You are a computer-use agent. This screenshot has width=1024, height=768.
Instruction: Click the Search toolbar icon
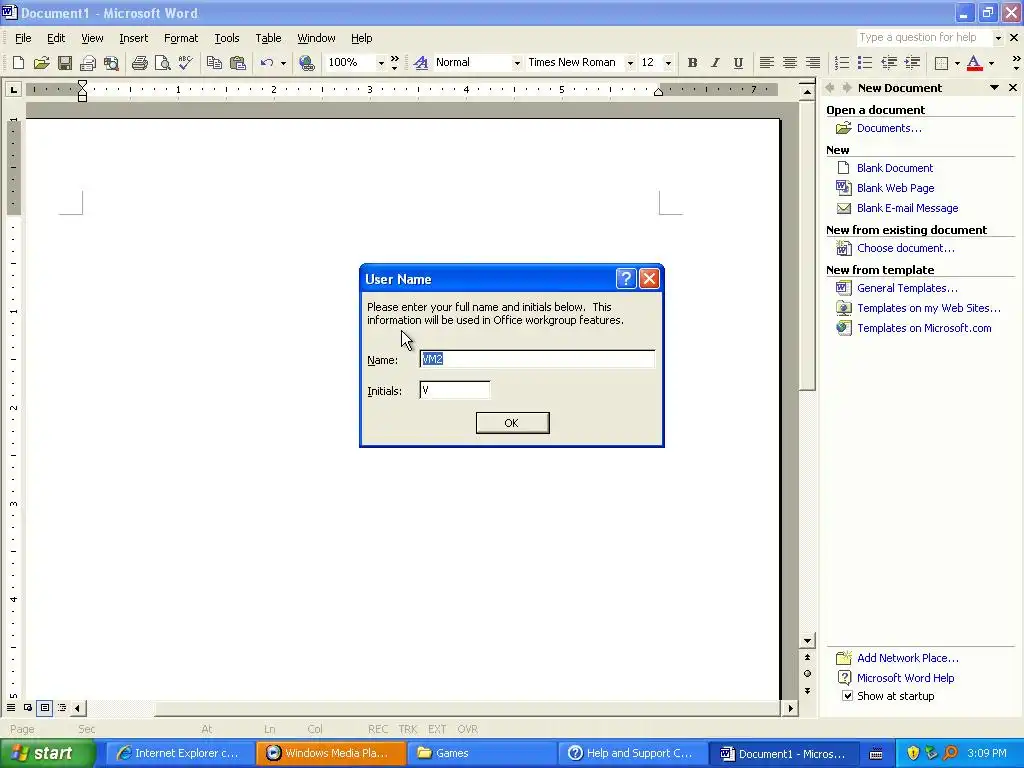click(x=112, y=63)
